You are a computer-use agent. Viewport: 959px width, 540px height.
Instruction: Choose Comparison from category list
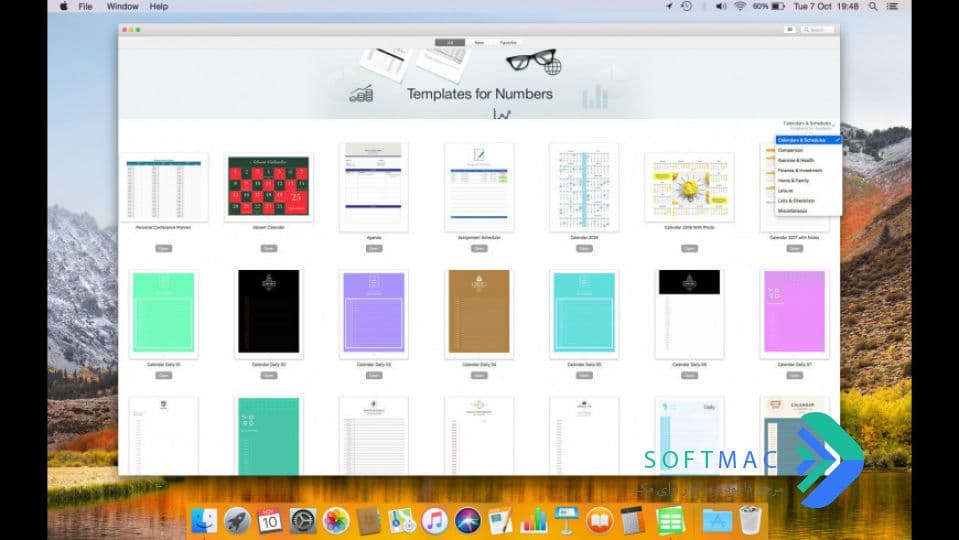click(808, 150)
